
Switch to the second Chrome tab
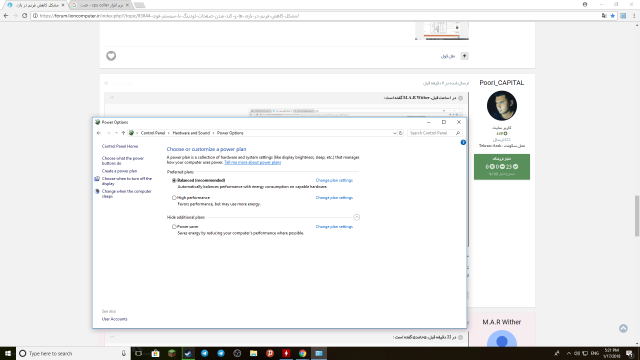pos(101,5)
